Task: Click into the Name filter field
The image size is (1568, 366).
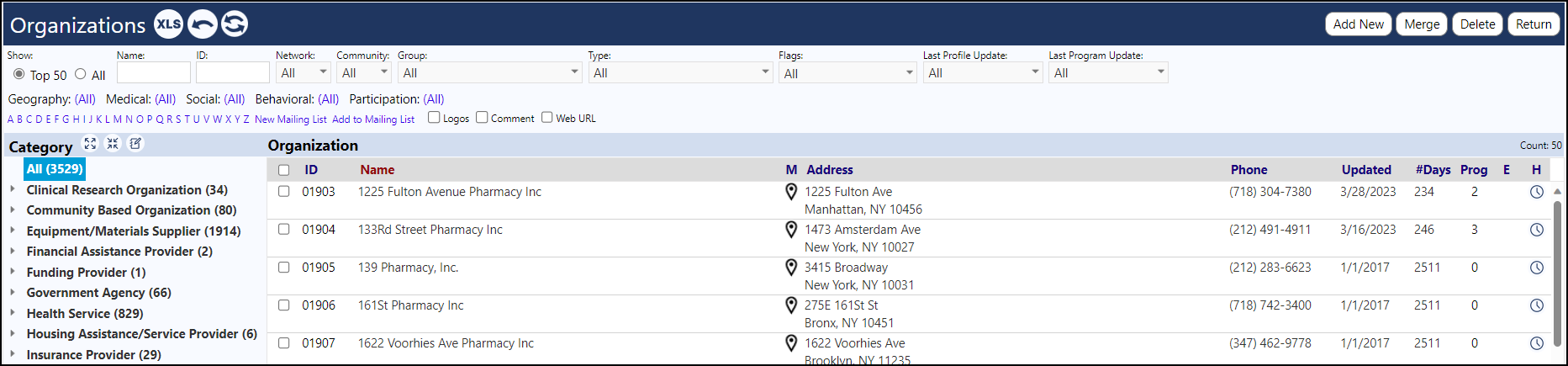Action: (x=154, y=73)
